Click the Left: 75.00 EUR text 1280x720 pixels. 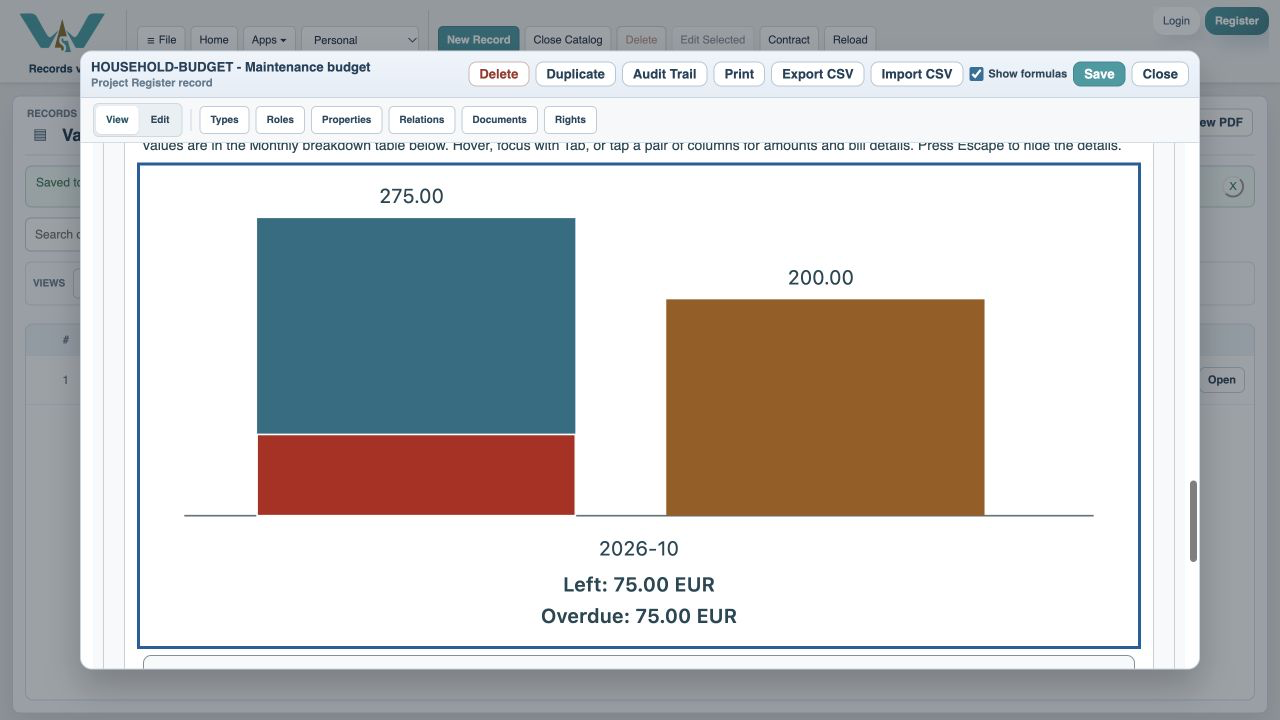tap(639, 585)
